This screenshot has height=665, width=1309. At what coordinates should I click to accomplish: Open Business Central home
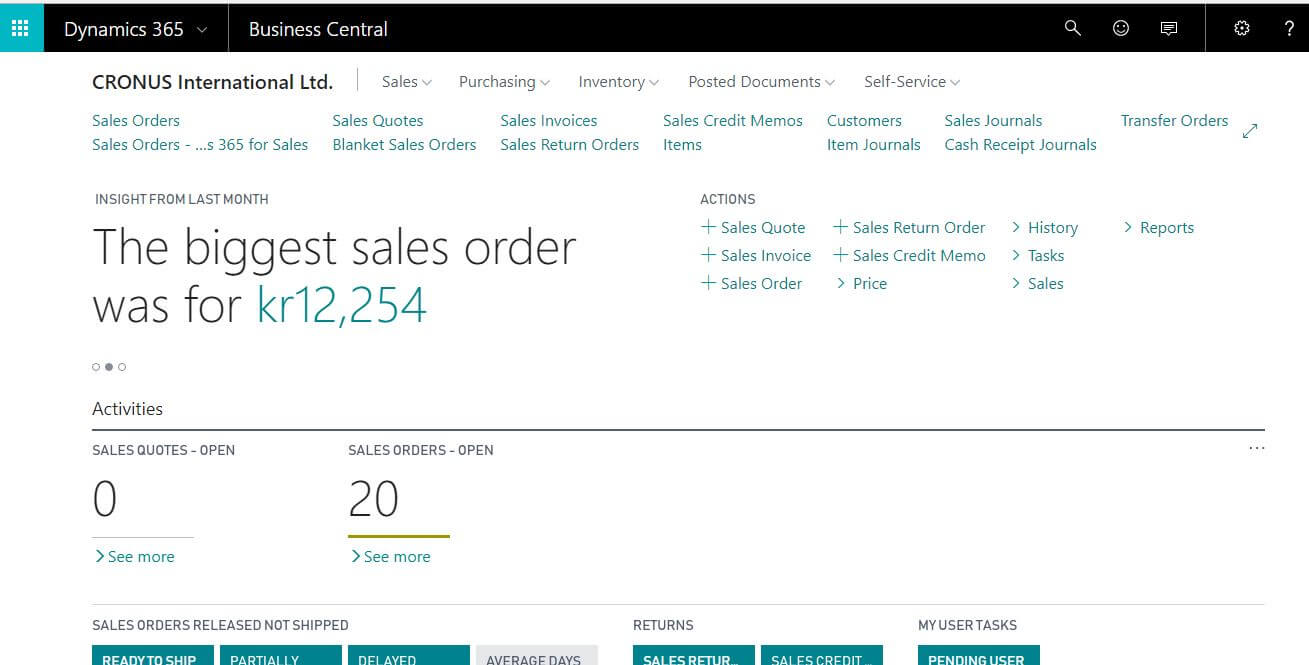[x=318, y=29]
